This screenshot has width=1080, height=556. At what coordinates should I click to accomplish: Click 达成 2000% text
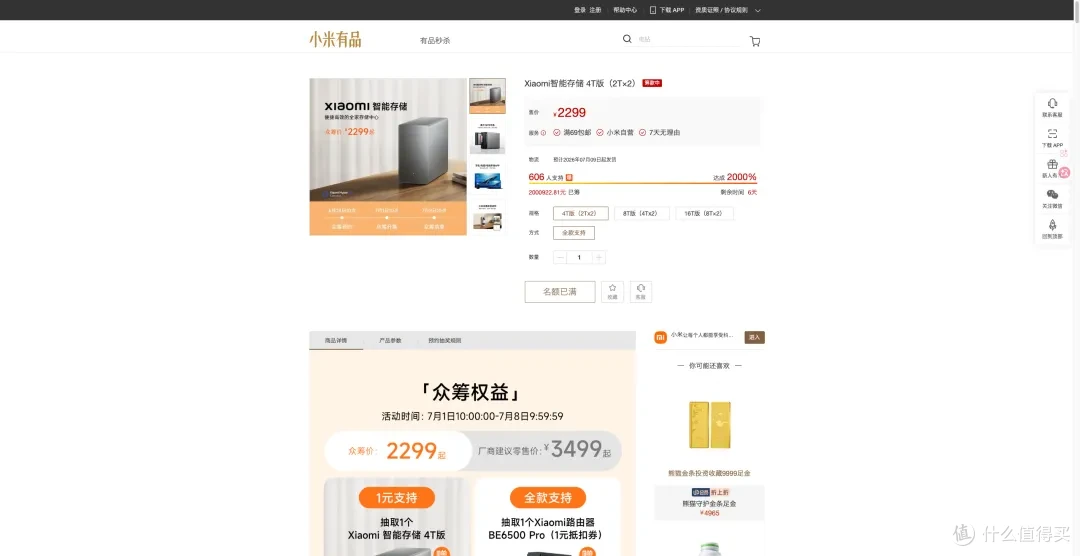[x=734, y=177]
